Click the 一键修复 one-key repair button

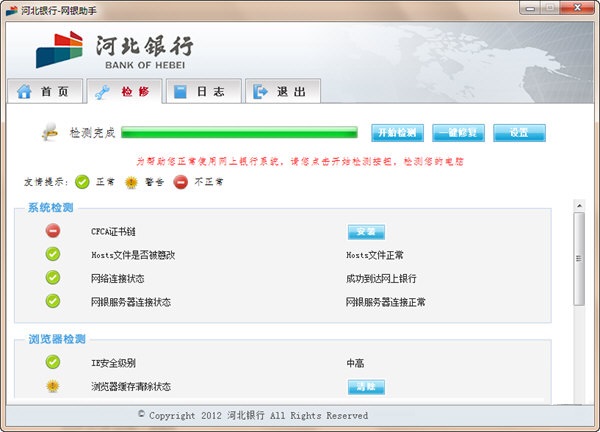click(458, 133)
